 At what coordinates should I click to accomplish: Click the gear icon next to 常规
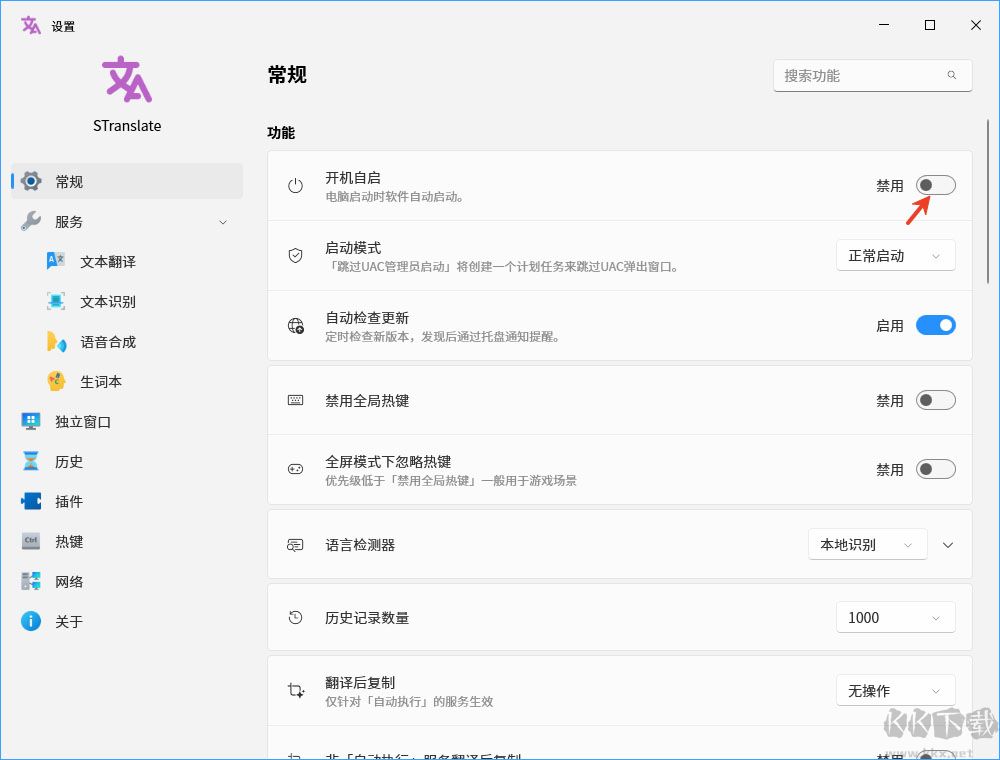(31, 181)
